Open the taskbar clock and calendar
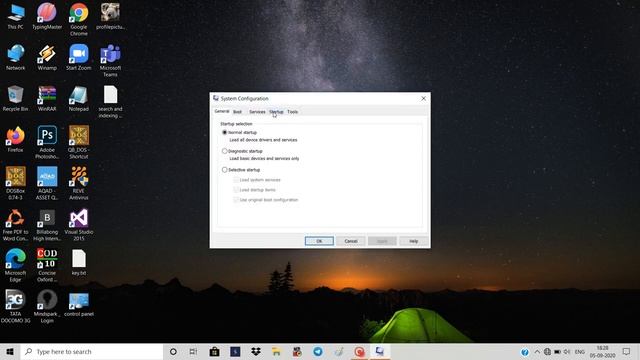640x360 pixels. click(602, 351)
